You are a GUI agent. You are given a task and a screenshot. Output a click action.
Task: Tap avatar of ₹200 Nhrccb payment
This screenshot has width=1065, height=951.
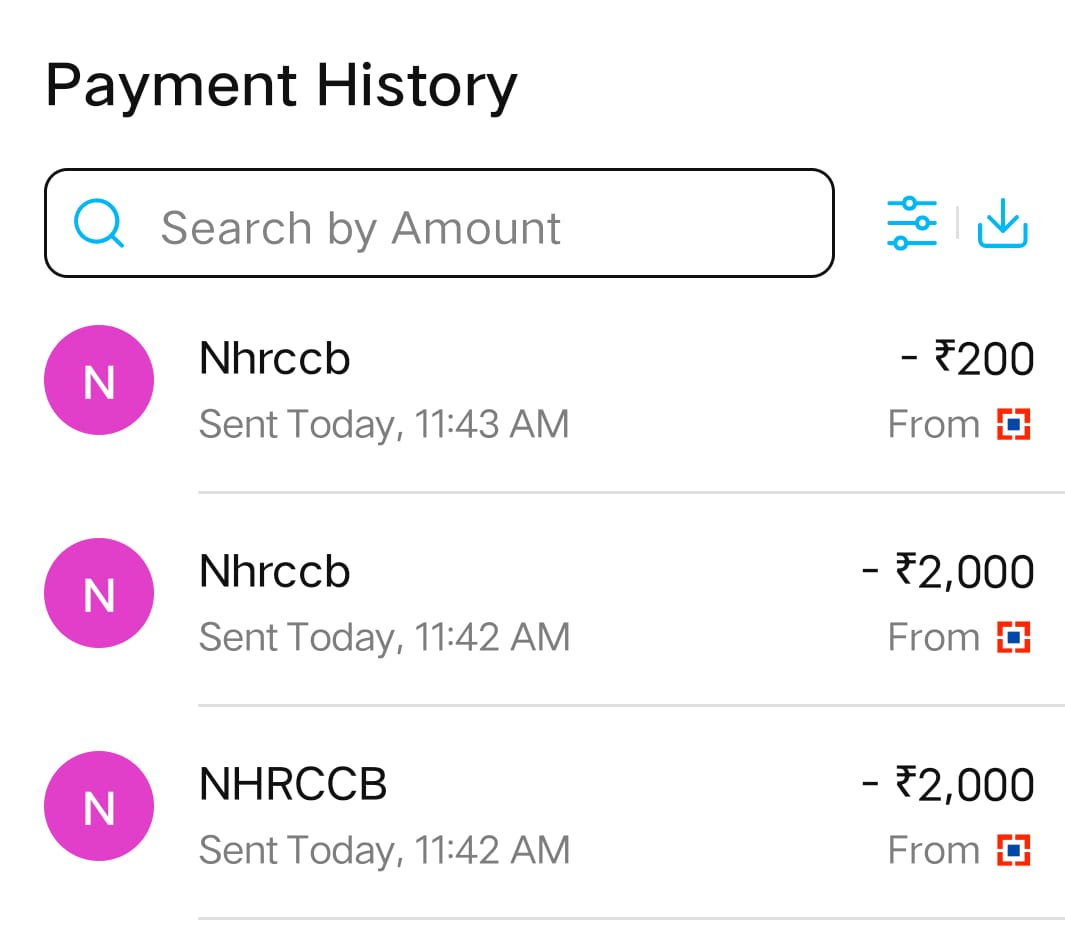coord(99,380)
